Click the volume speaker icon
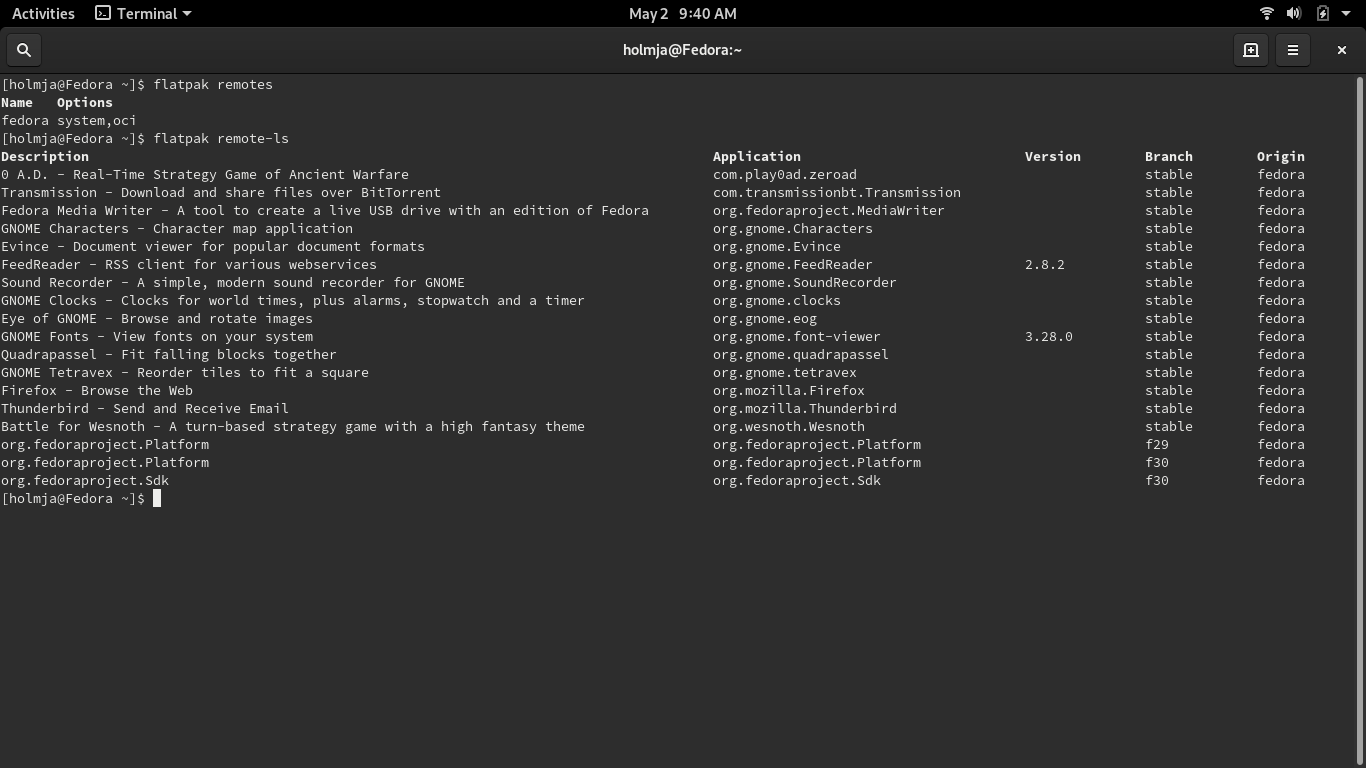The image size is (1366, 768). click(1293, 13)
